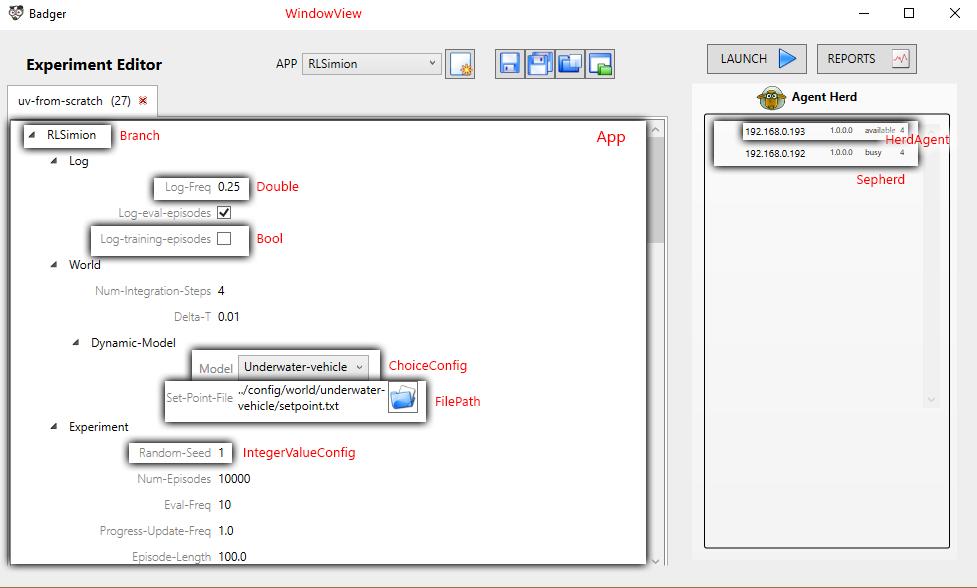Viewport: 977px width, 588px height.
Task: Click the stacked blue windows toolbar icon
Action: coord(570,64)
